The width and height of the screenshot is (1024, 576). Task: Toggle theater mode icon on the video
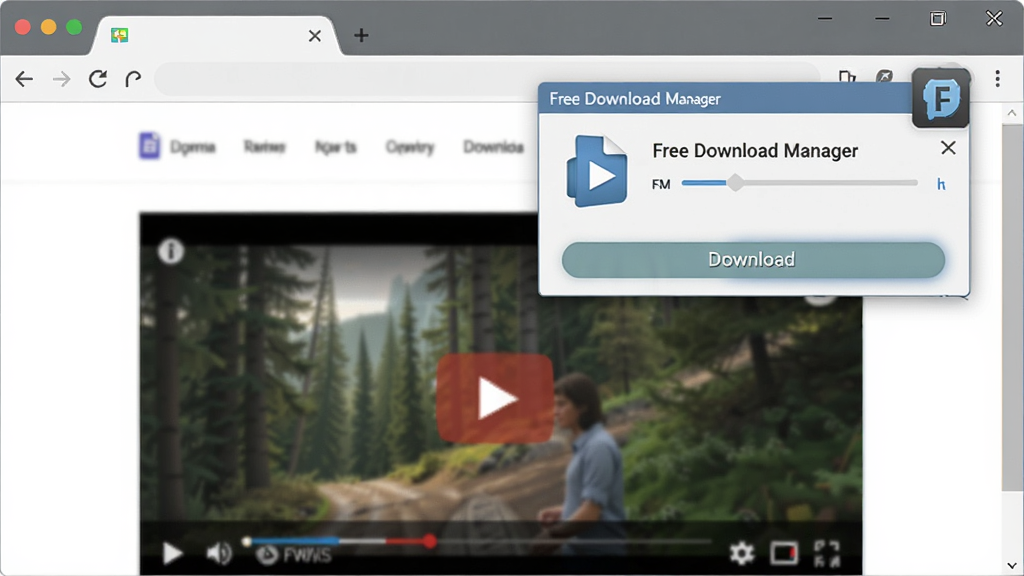[784, 553]
